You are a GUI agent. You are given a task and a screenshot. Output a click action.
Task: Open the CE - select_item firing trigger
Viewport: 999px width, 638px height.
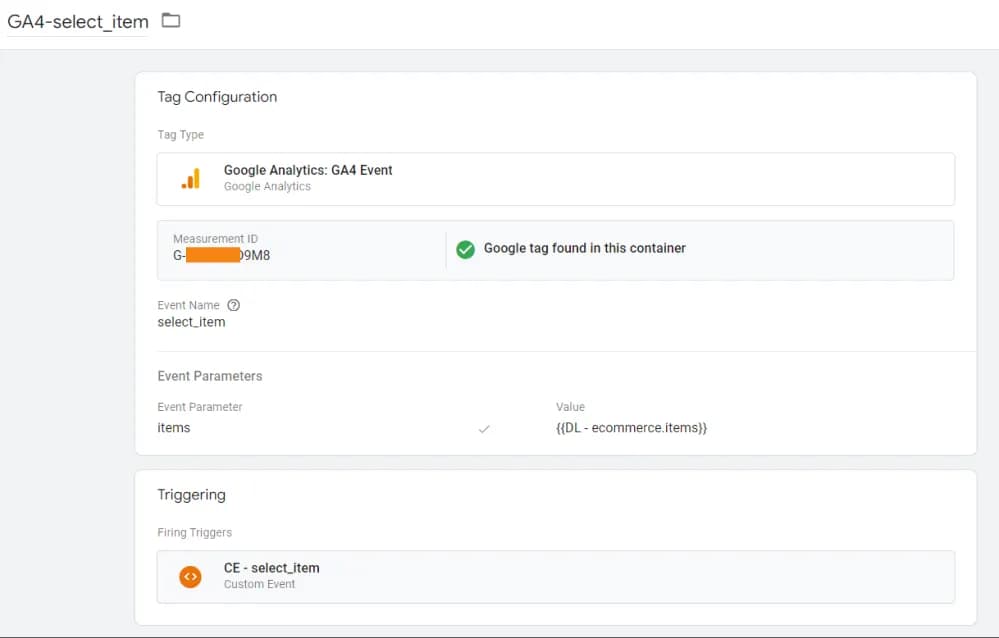tap(556, 577)
